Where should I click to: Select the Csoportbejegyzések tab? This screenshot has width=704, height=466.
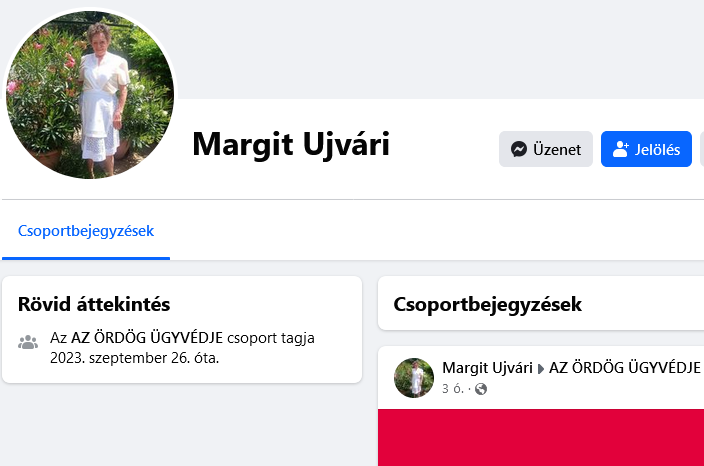86,231
